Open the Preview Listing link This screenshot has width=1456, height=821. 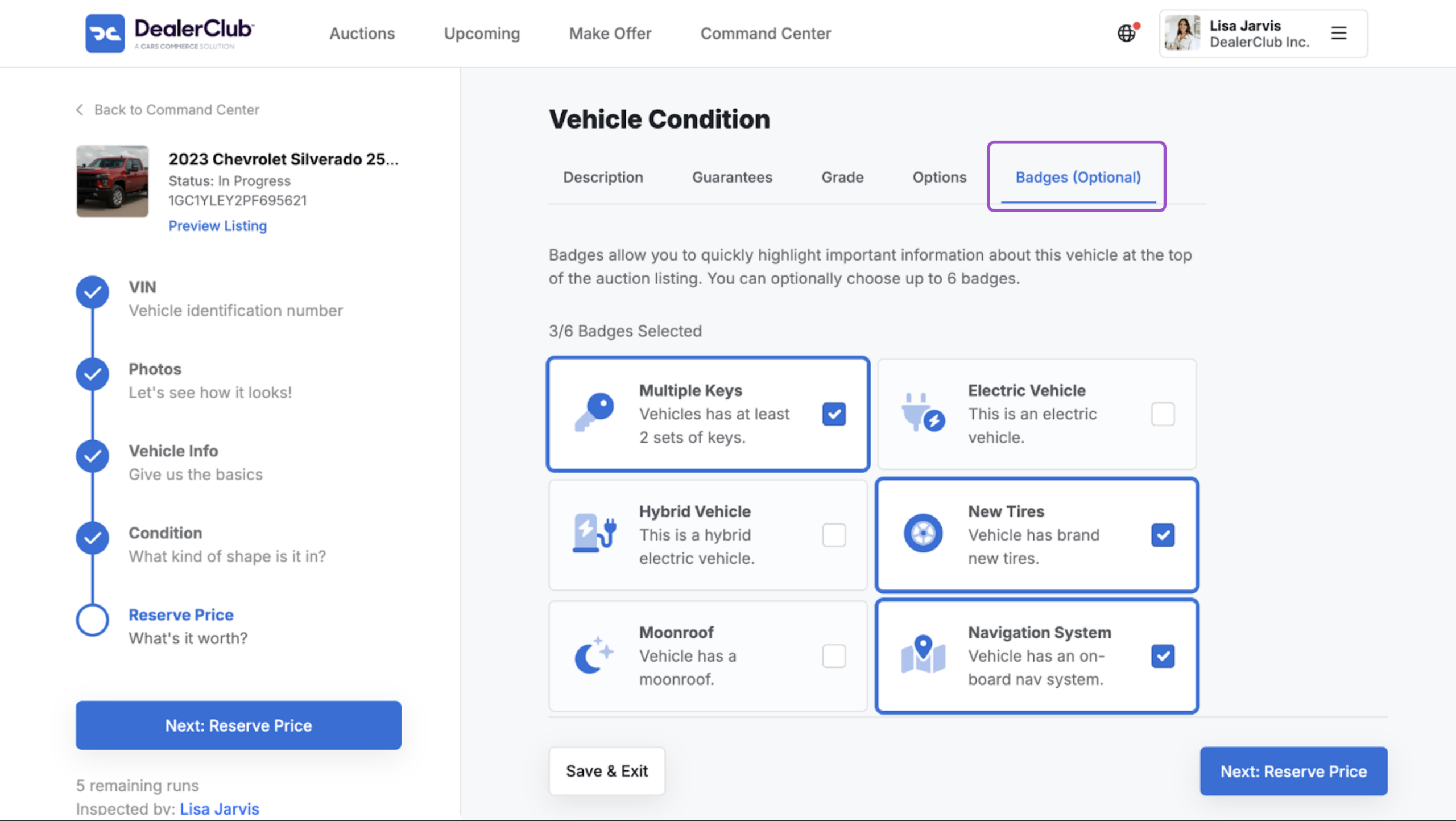pyautogui.click(x=218, y=226)
